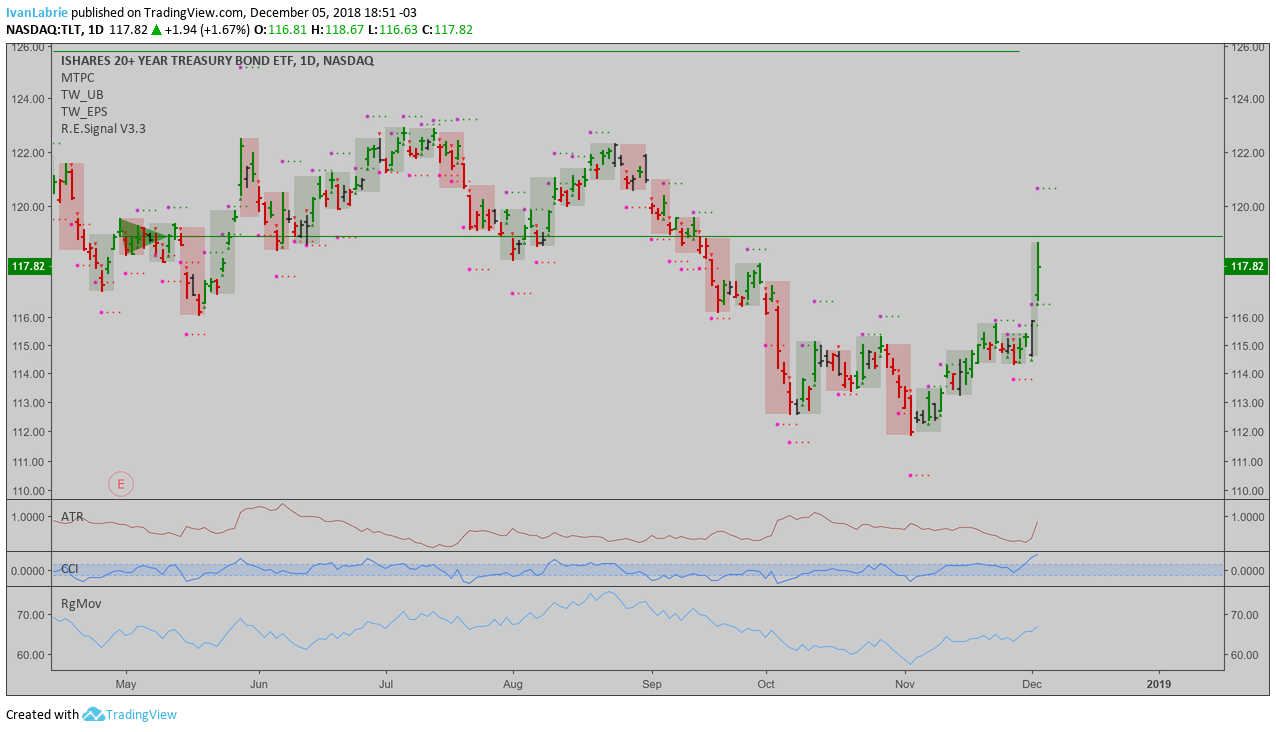Click the Nov label on the time axis
Screen dimensions: 1276x732
[905, 684]
